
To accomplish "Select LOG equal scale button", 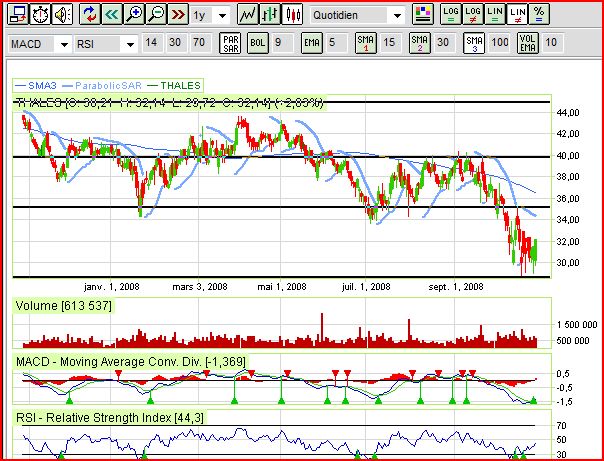I will point(451,15).
